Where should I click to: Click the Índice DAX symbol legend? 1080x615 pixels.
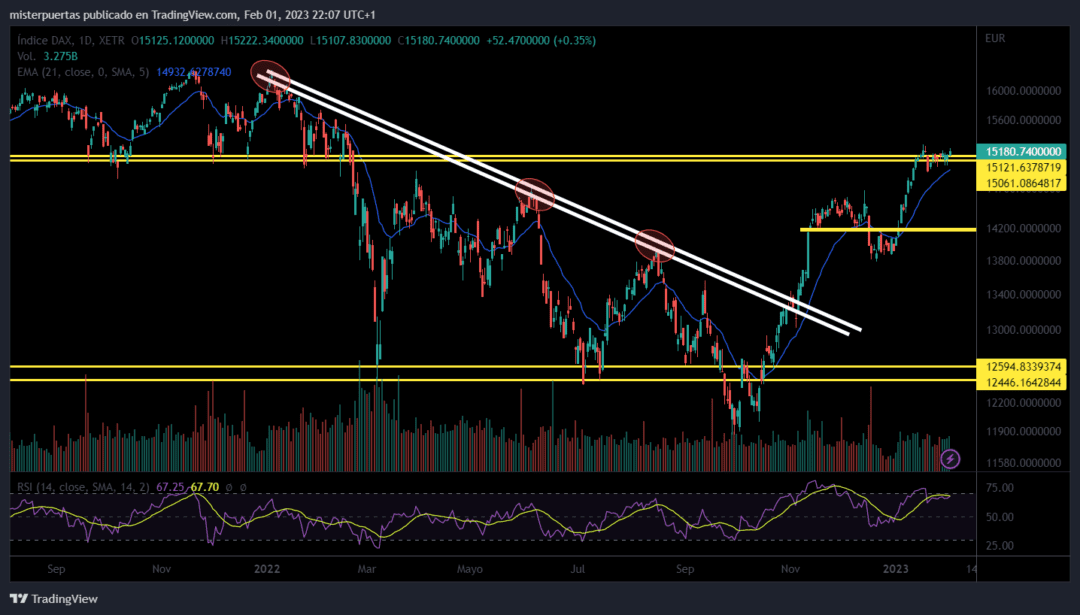tap(71, 41)
